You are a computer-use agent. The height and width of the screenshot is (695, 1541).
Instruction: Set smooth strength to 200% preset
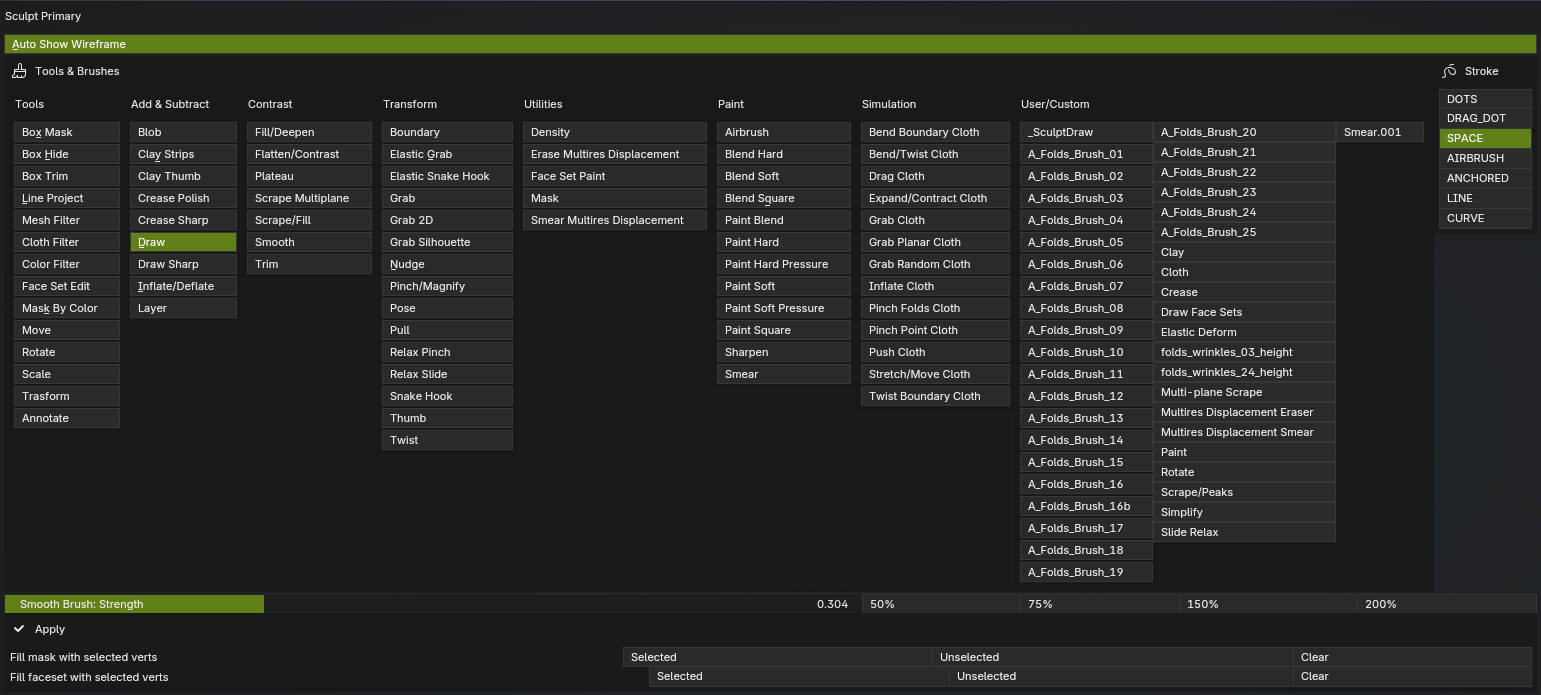coord(1447,604)
